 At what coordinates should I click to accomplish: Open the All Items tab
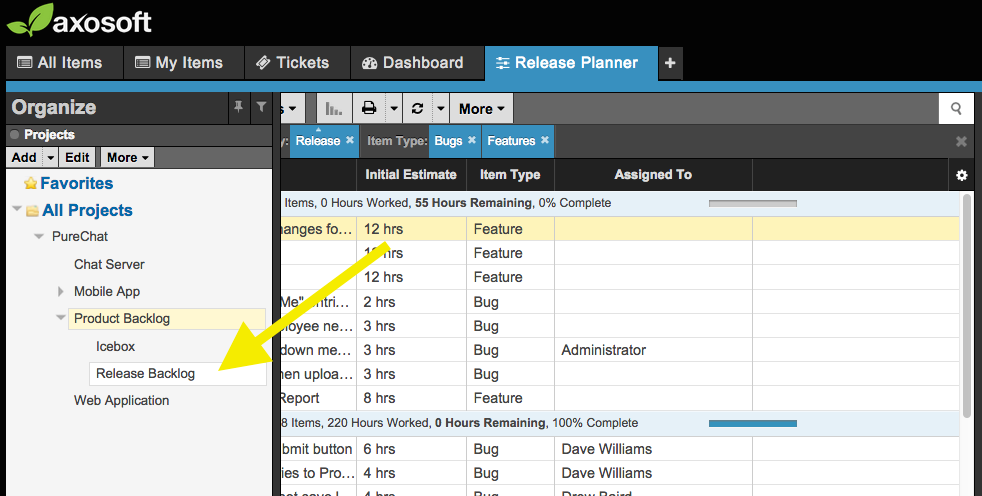tap(65, 63)
